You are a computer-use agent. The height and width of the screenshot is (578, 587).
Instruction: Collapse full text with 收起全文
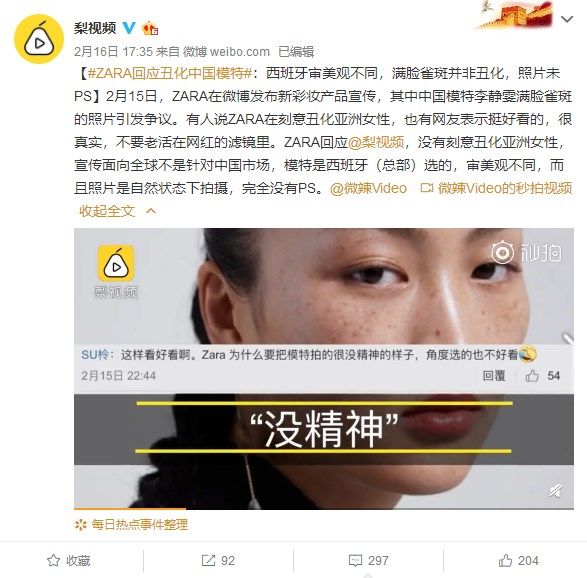(107, 211)
